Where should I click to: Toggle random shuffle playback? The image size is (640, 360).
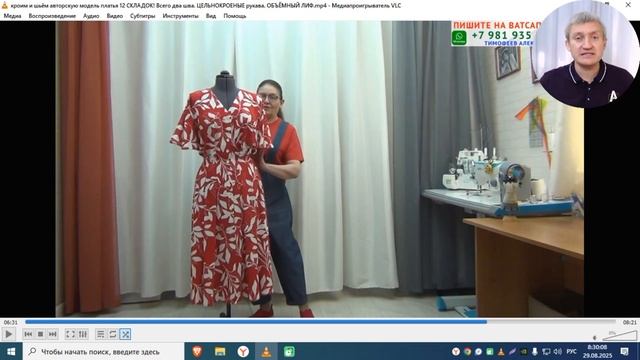(125, 334)
